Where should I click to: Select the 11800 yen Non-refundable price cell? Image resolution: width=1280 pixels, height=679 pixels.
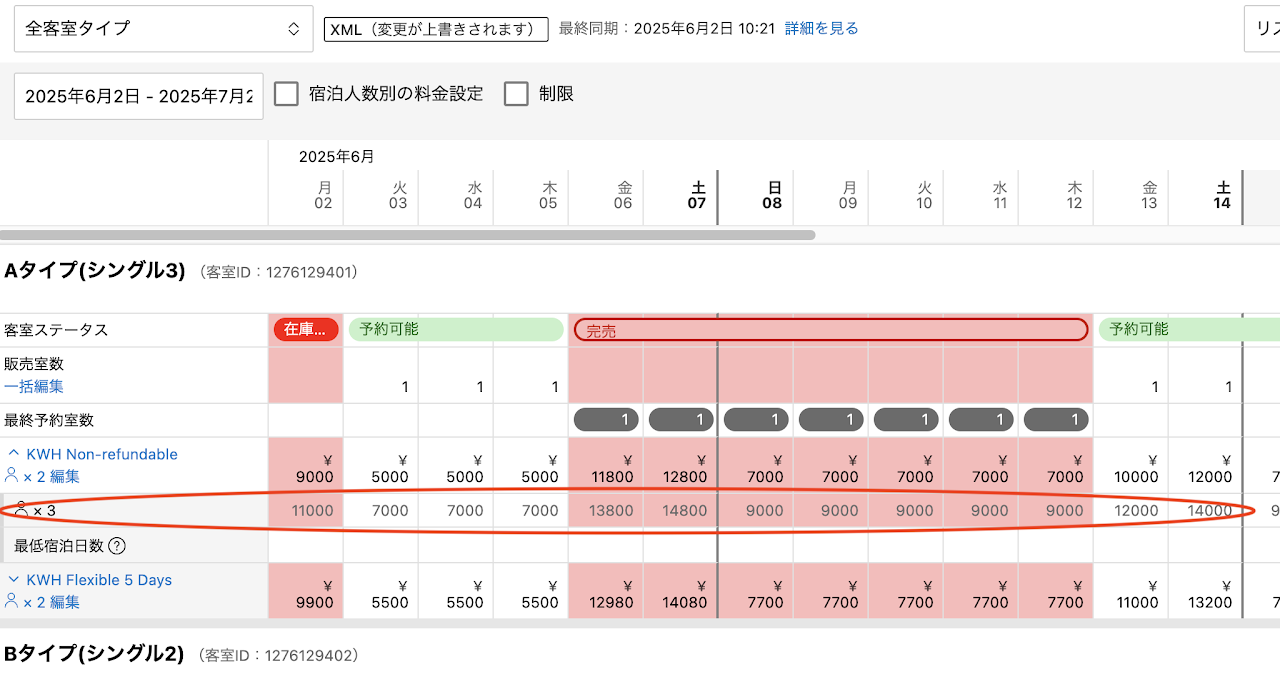pos(606,468)
